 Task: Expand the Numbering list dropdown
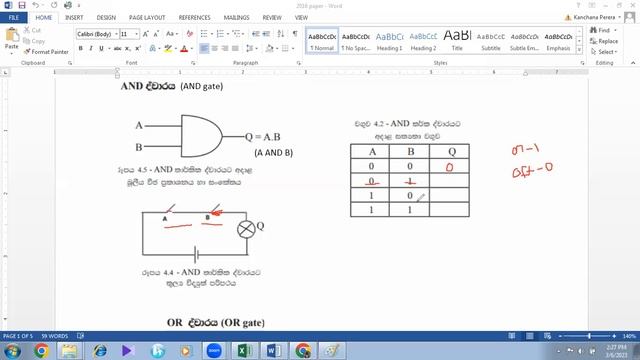coord(227,34)
